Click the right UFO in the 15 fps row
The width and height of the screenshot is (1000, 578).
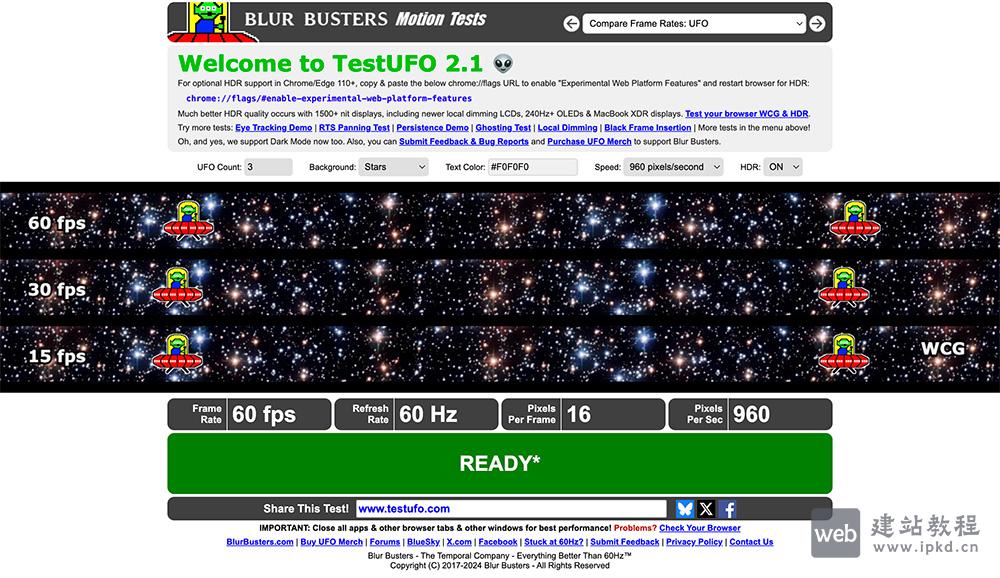click(x=844, y=354)
